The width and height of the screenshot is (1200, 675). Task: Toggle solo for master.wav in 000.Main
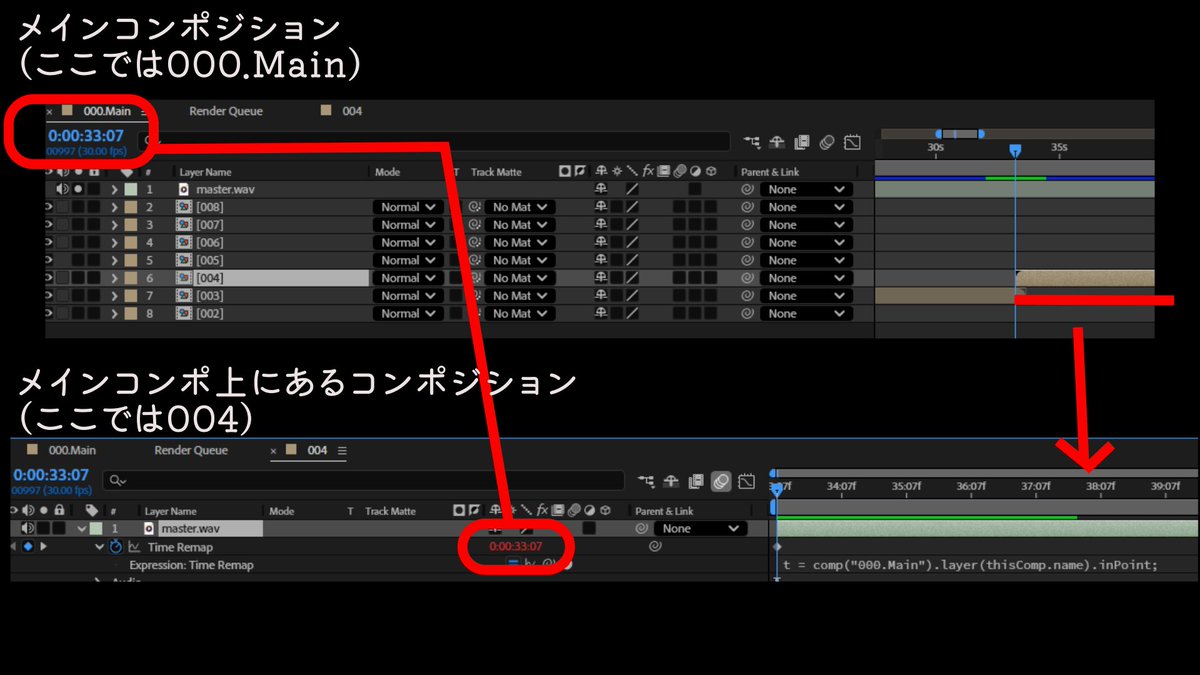pyautogui.click(x=78, y=189)
